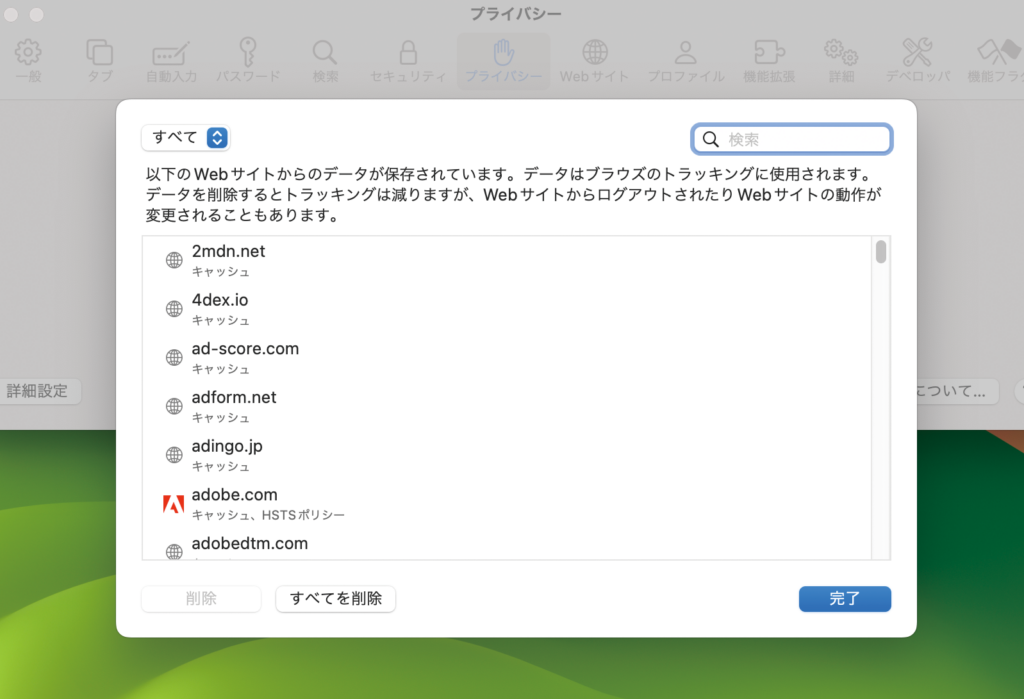Open the タブ (Tabs) settings pane
Viewport: 1024px width, 699px height.
click(x=99, y=61)
